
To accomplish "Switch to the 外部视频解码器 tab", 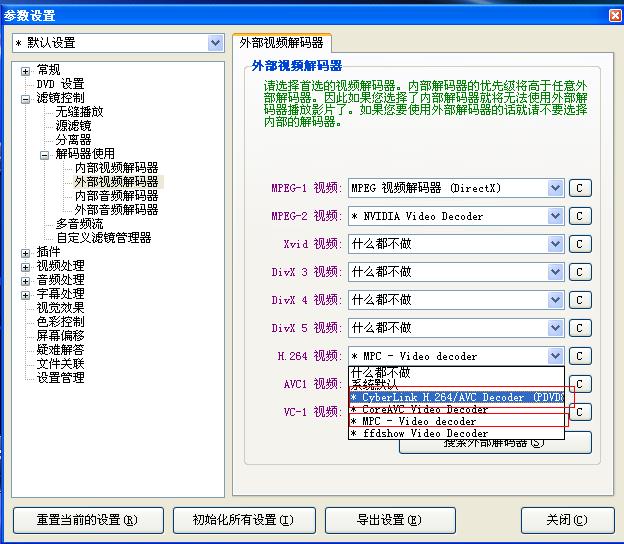I will [281, 43].
